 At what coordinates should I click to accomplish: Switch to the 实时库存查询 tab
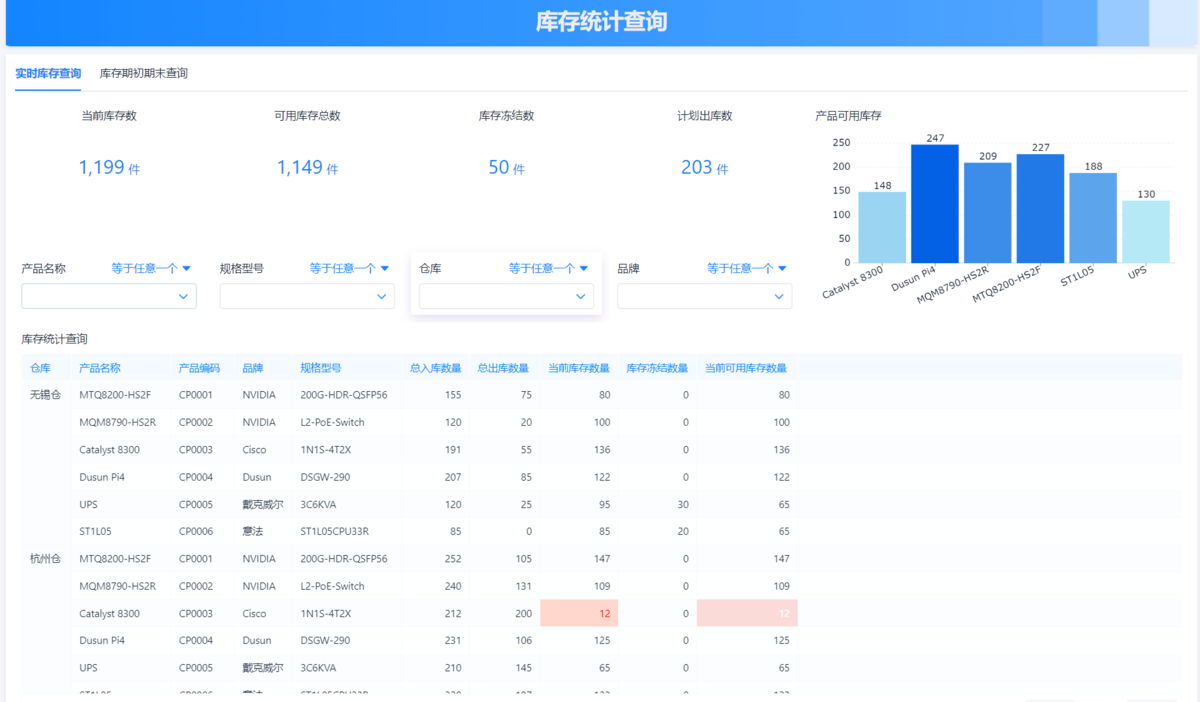point(48,73)
